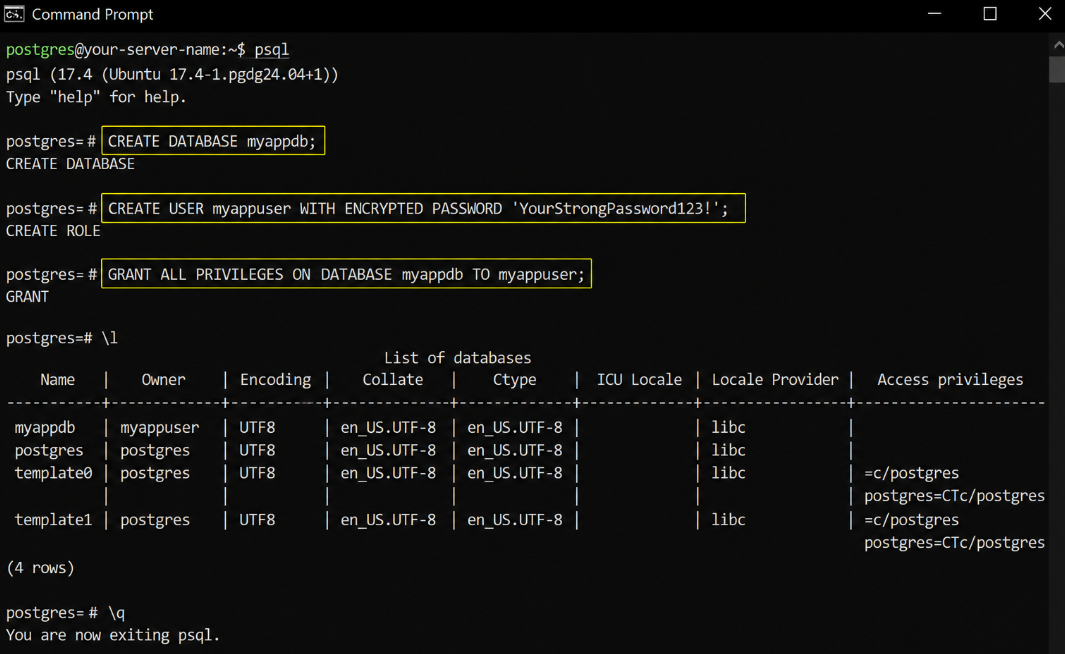Click the 'Name' column header
Image resolution: width=1065 pixels, height=654 pixels.
[58, 380]
